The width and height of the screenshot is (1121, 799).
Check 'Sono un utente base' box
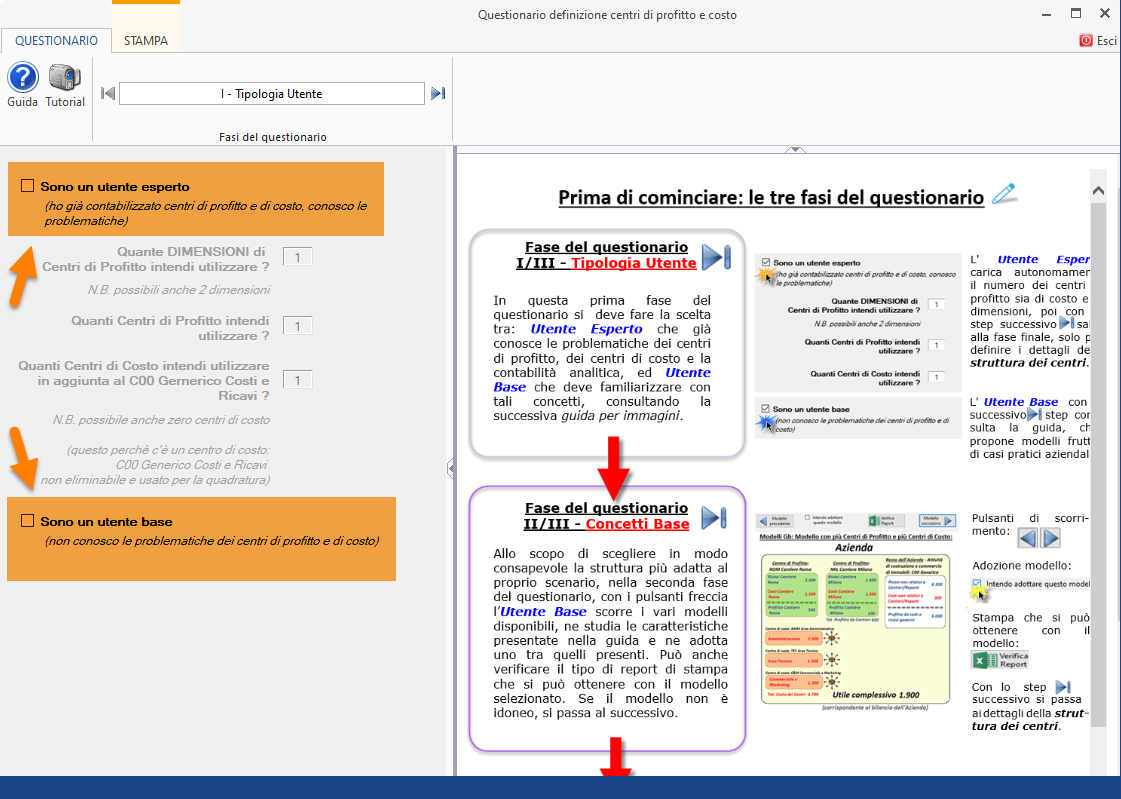(28, 521)
